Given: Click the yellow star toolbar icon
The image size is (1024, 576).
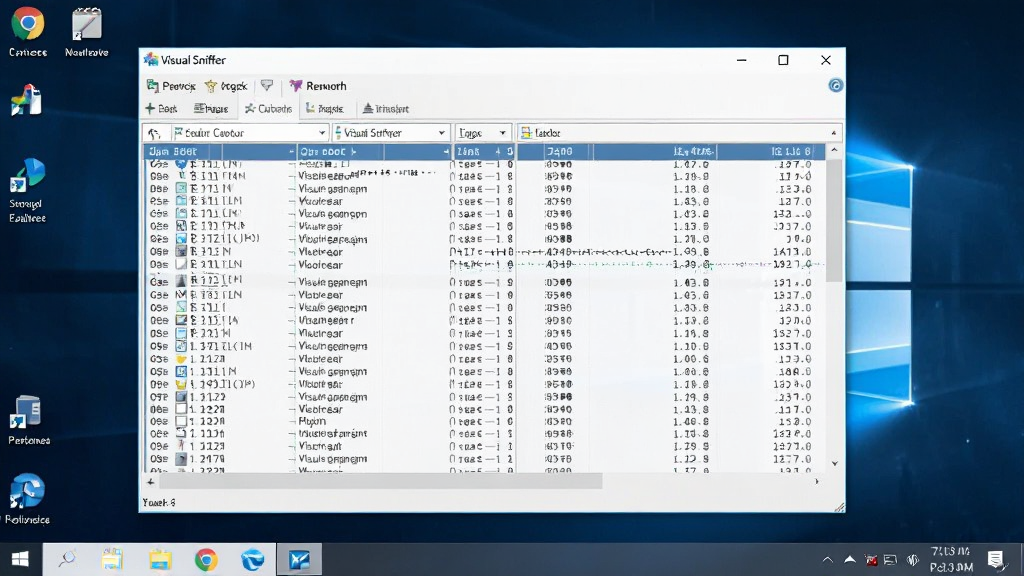Looking at the screenshot, I should click(x=211, y=86).
